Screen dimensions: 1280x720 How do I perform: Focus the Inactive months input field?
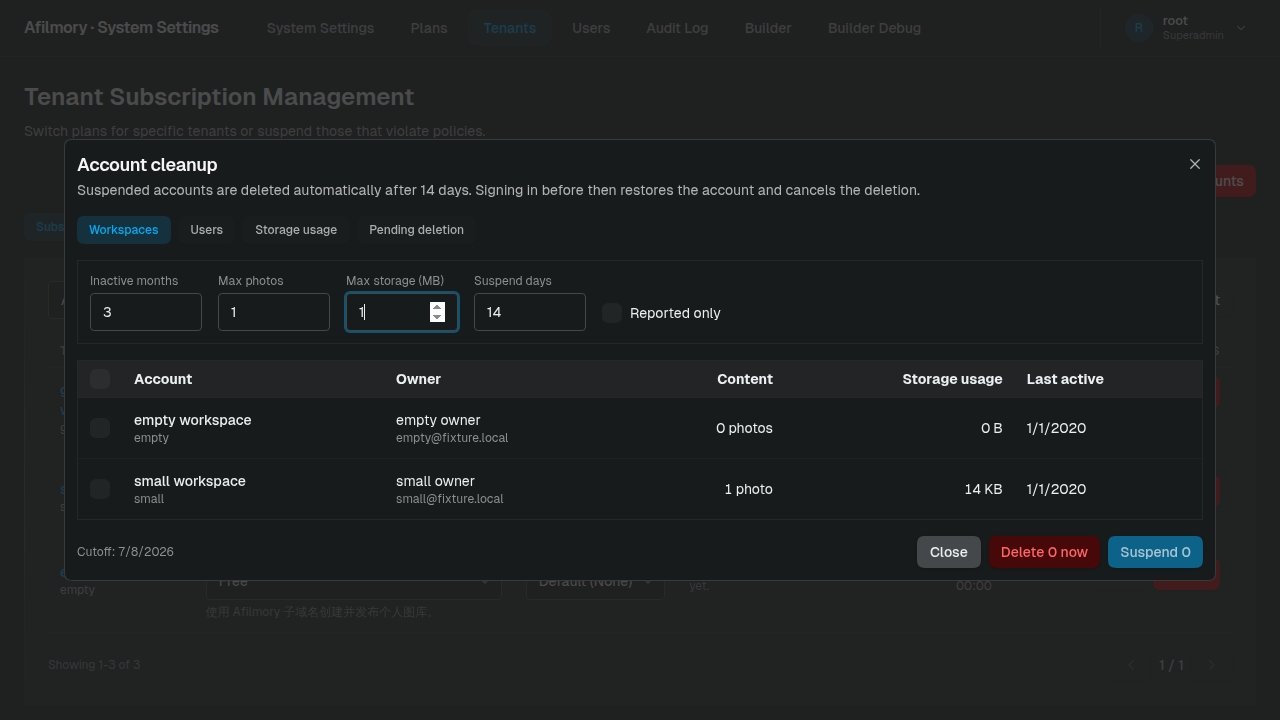[146, 312]
